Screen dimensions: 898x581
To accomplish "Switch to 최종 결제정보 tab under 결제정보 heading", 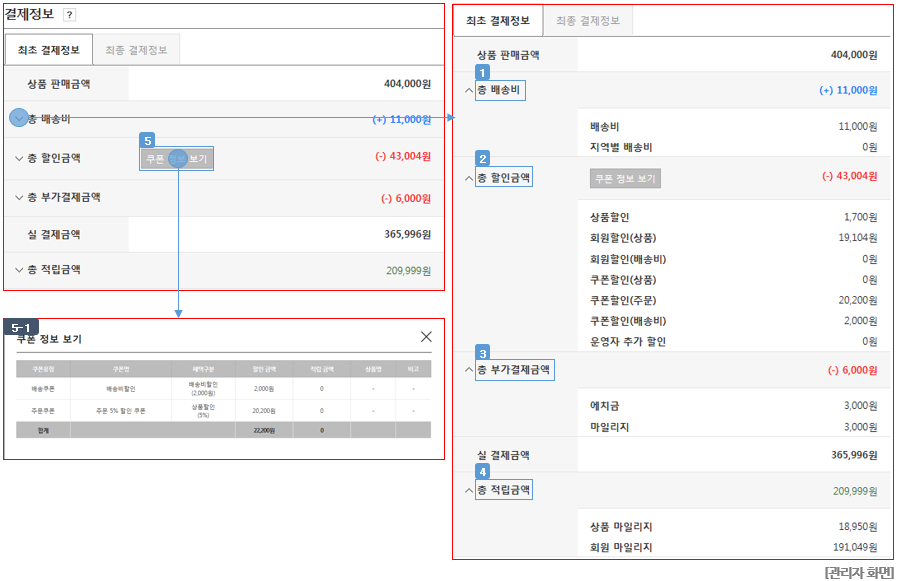I will click(x=136, y=50).
